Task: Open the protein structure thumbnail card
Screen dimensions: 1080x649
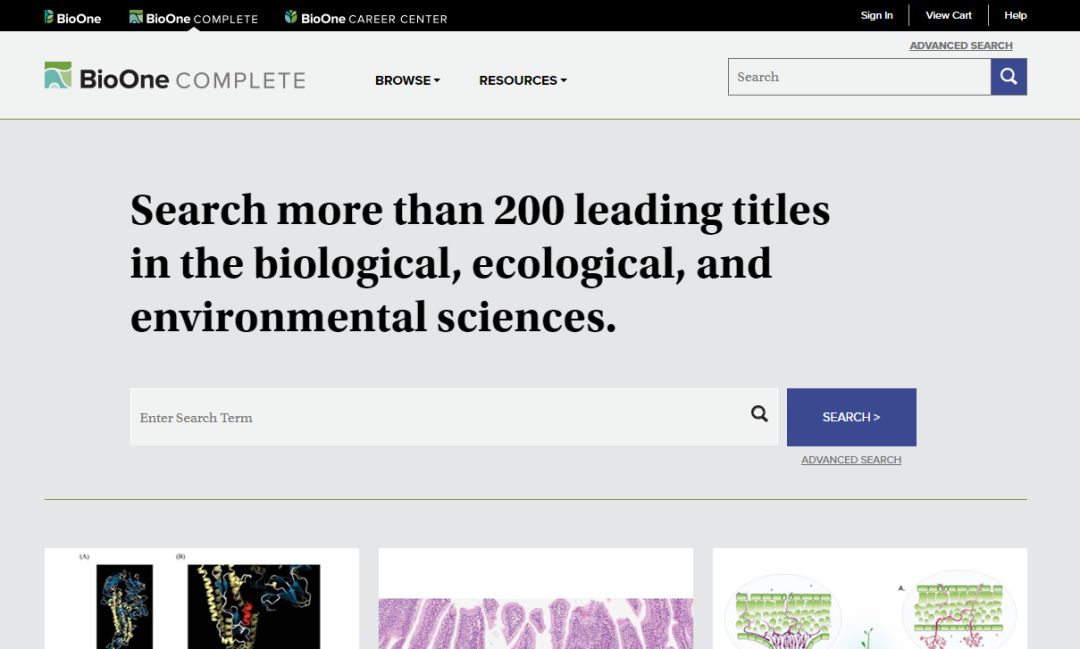Action: pos(202,599)
